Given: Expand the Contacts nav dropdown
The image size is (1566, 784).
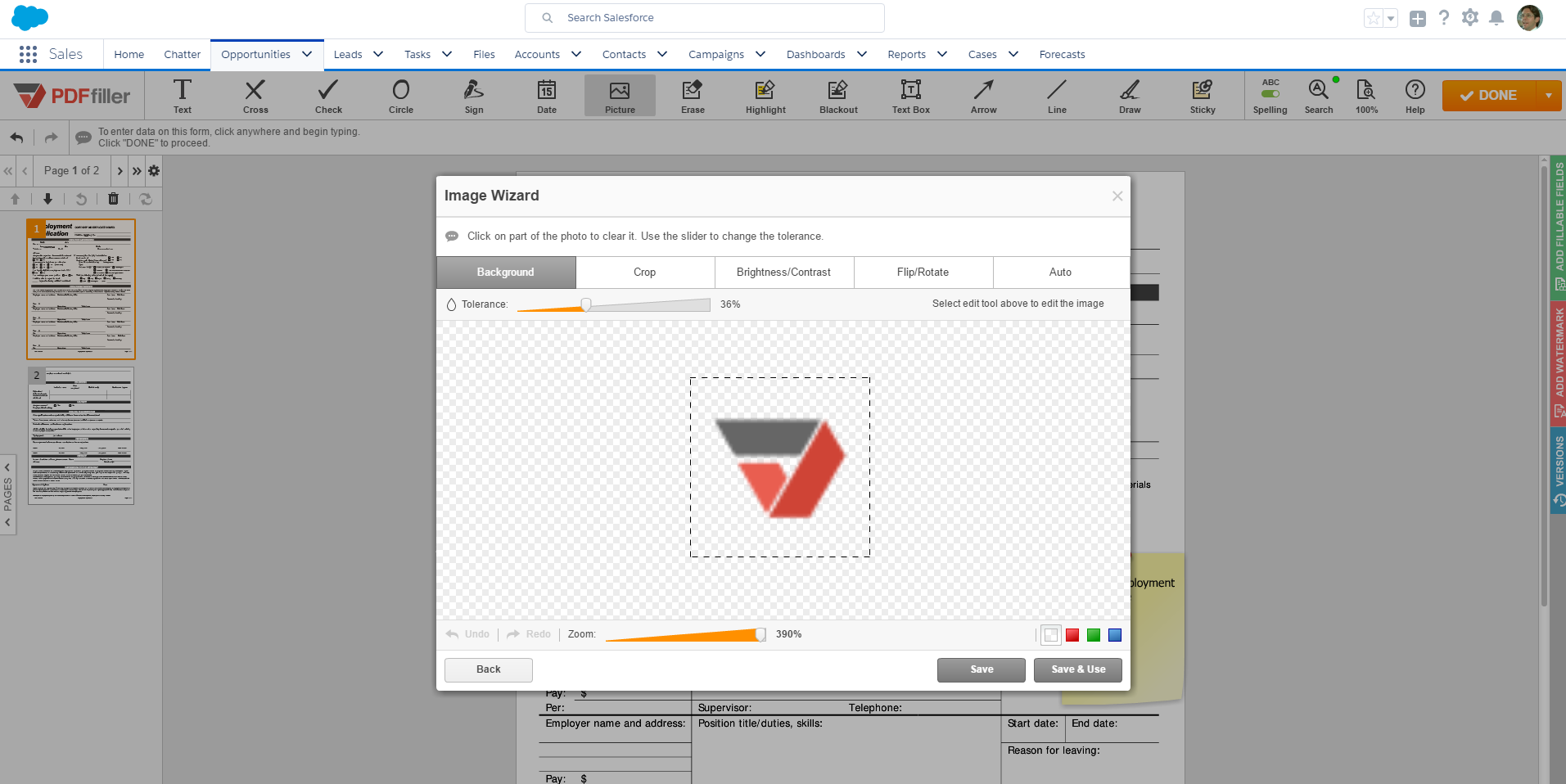Looking at the screenshot, I should 662,54.
